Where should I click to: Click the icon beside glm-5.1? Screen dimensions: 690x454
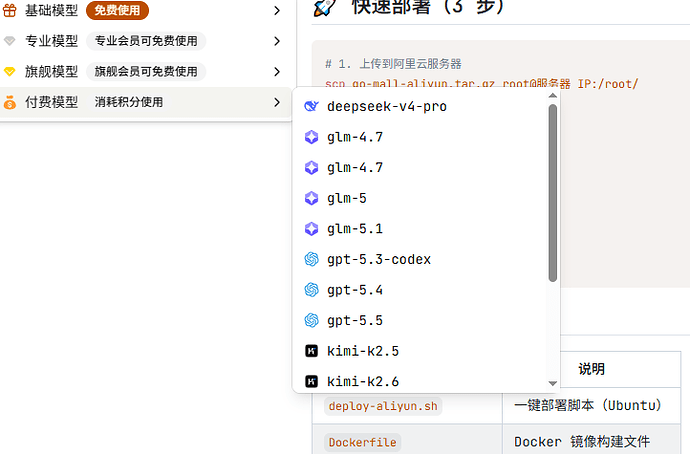(x=312, y=229)
